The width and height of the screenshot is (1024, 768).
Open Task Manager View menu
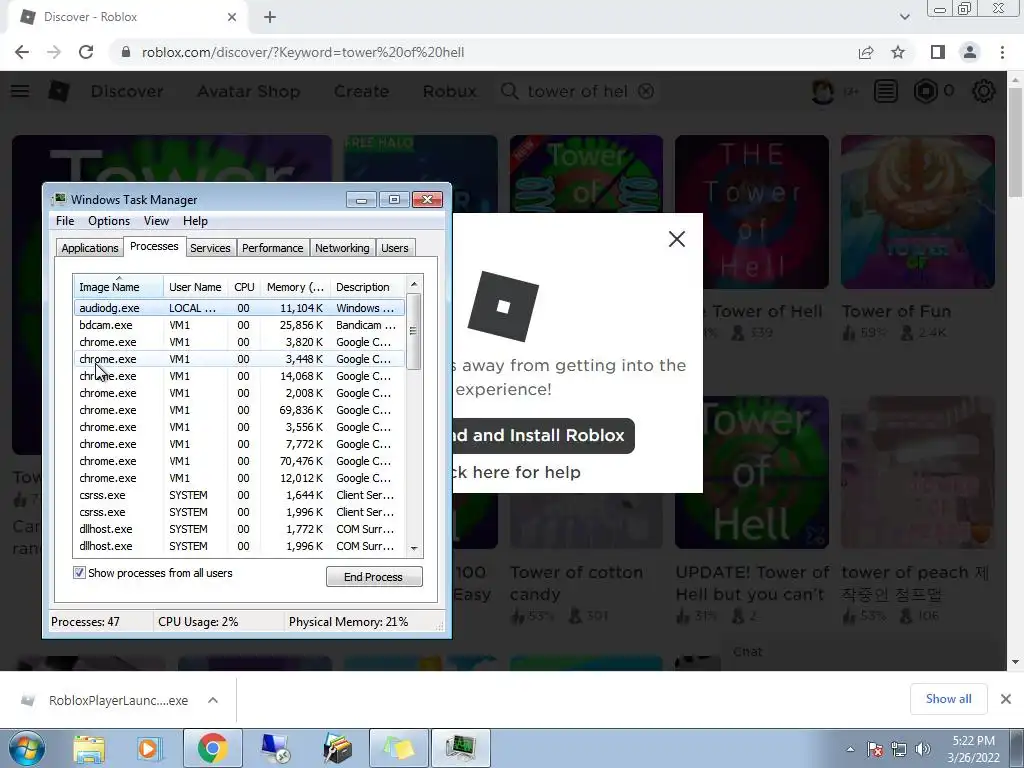click(156, 221)
